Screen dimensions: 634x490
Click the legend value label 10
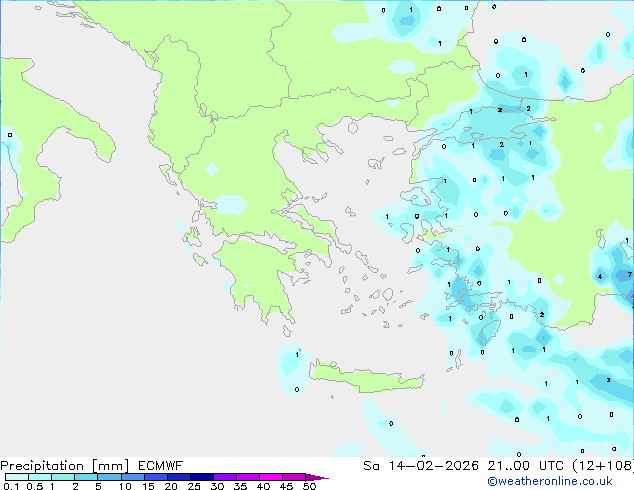coord(125,486)
